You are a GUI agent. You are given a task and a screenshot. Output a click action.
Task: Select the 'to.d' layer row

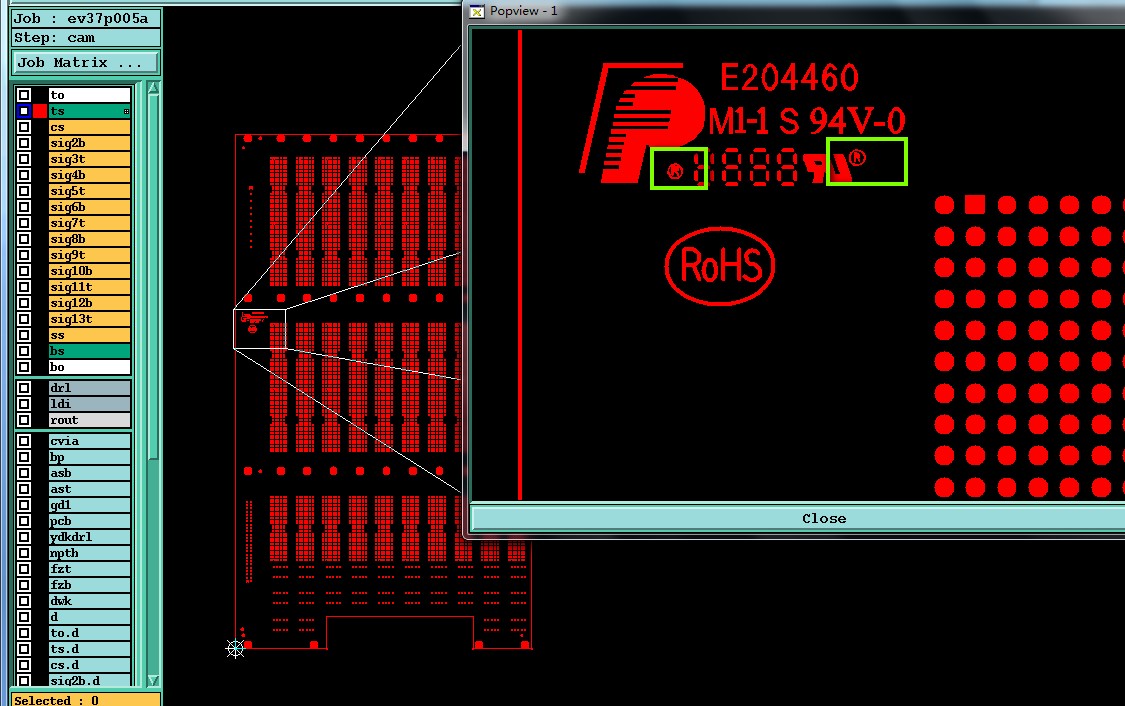pyautogui.click(x=90, y=633)
